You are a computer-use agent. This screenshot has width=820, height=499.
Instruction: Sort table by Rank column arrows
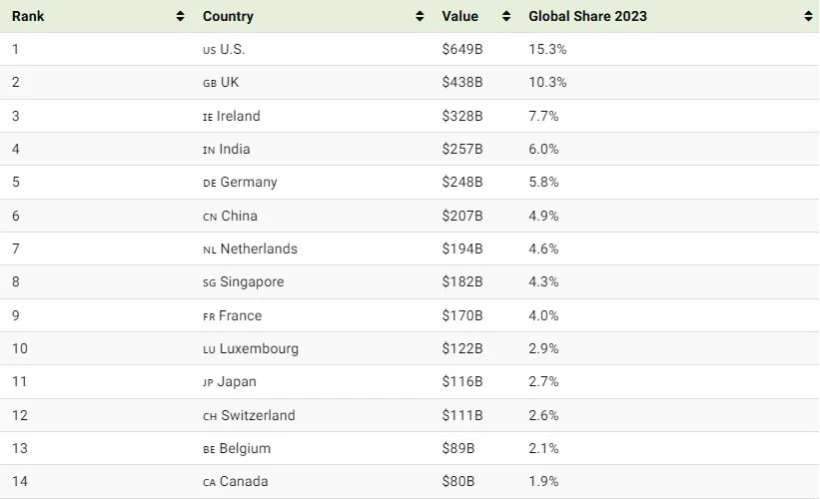(x=180, y=16)
